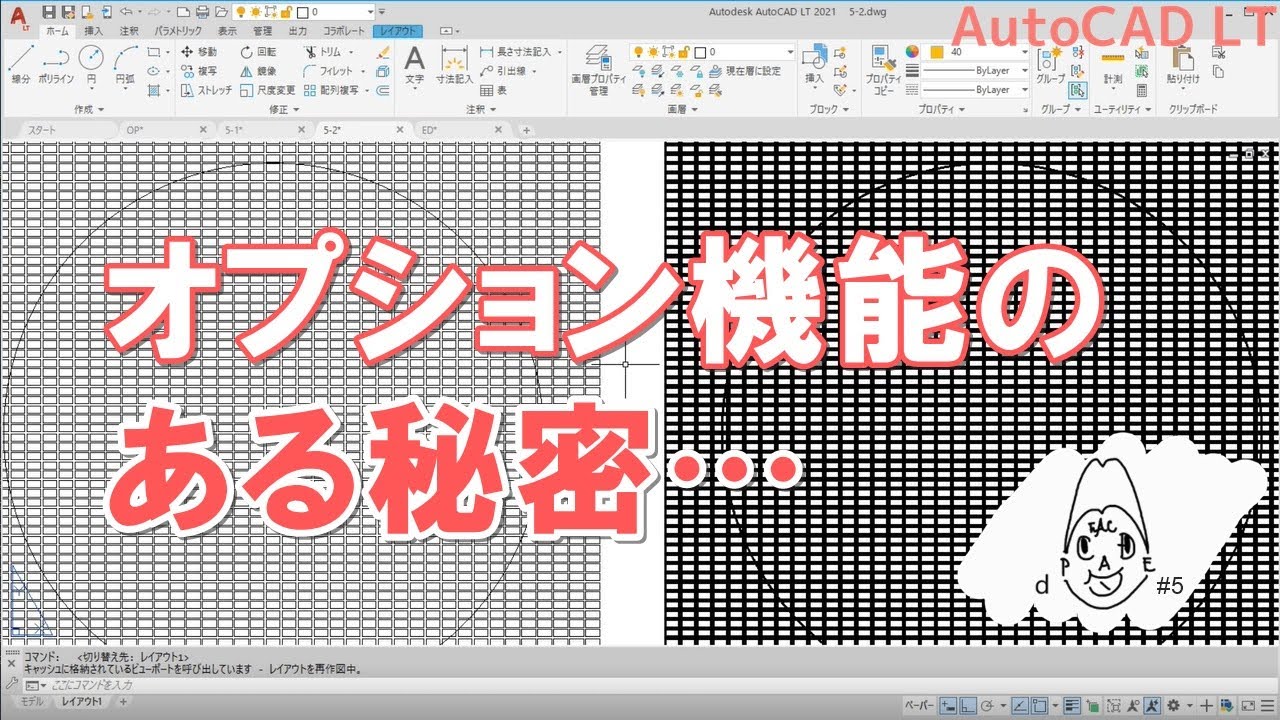1280x720 pixels.
Task: Switch to the 注釈 ribbon tab
Action: [x=129, y=31]
